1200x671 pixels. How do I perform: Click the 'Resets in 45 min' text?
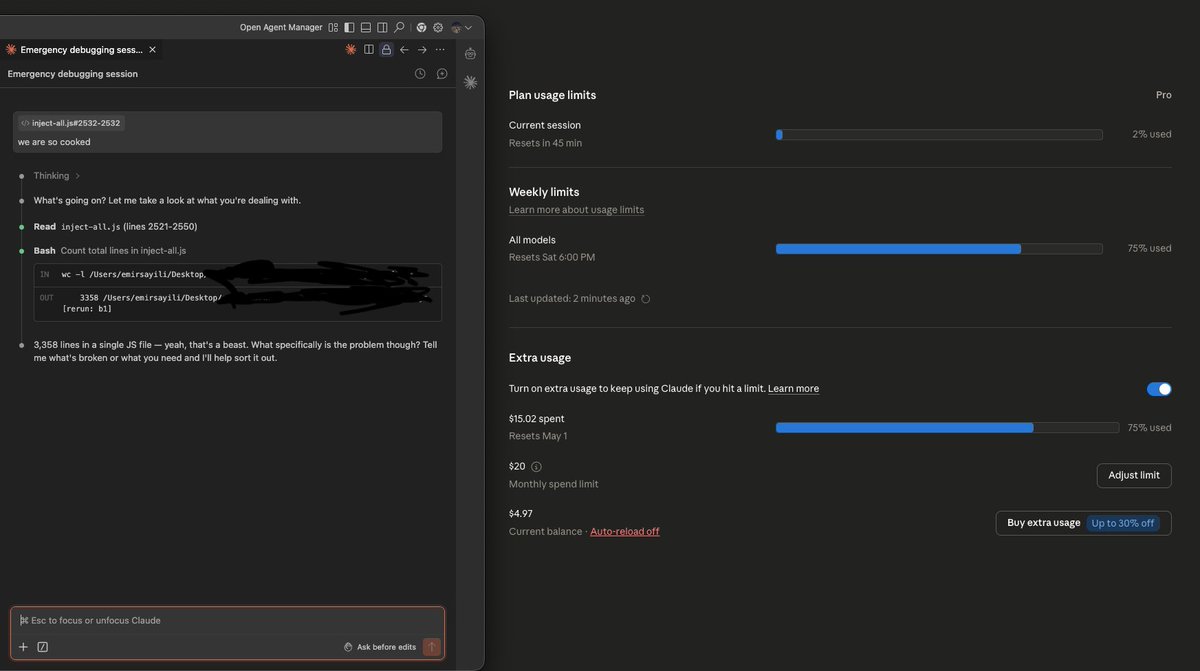point(545,143)
